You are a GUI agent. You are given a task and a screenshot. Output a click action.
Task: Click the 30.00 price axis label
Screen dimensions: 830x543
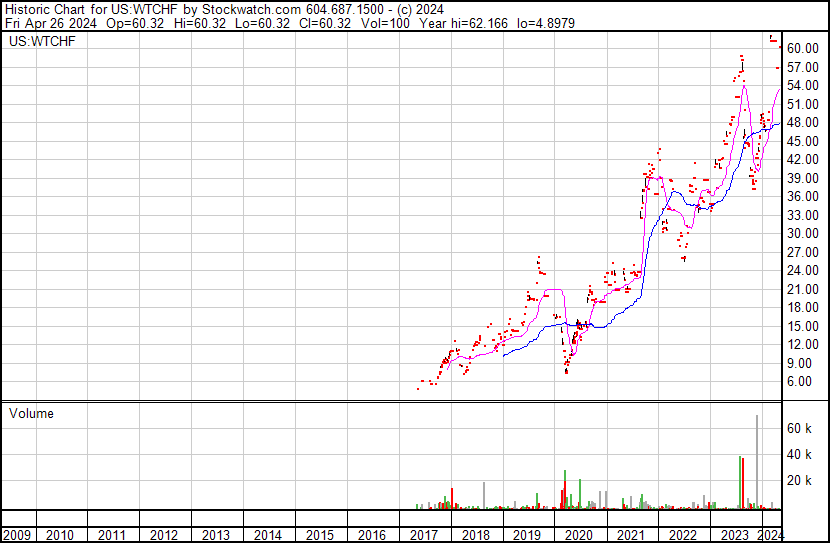[x=803, y=233]
